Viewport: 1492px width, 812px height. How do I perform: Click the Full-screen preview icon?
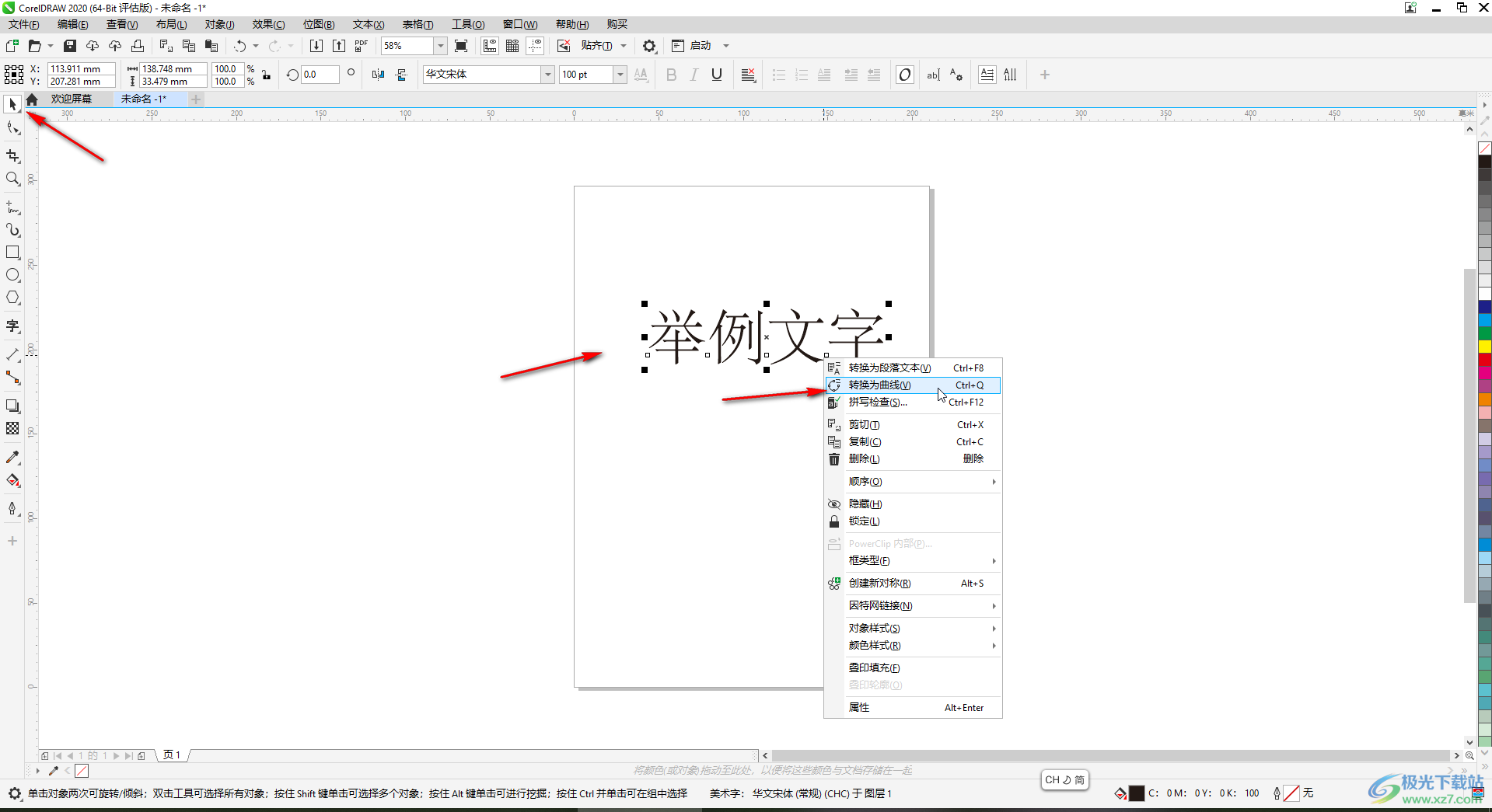click(x=461, y=46)
